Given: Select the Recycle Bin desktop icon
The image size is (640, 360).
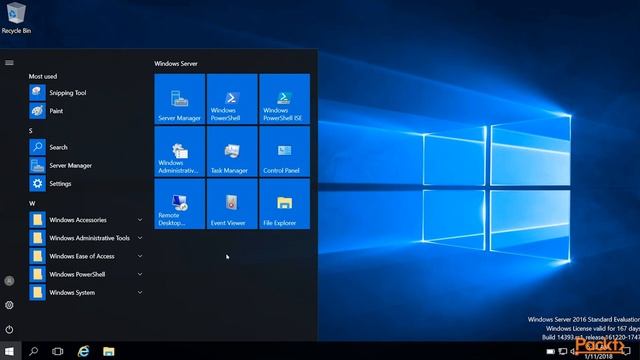Looking at the screenshot, I should click(16, 18).
